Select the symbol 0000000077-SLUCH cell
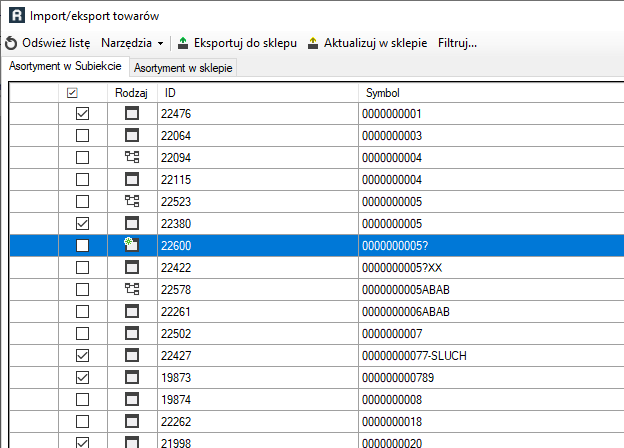 pos(491,355)
